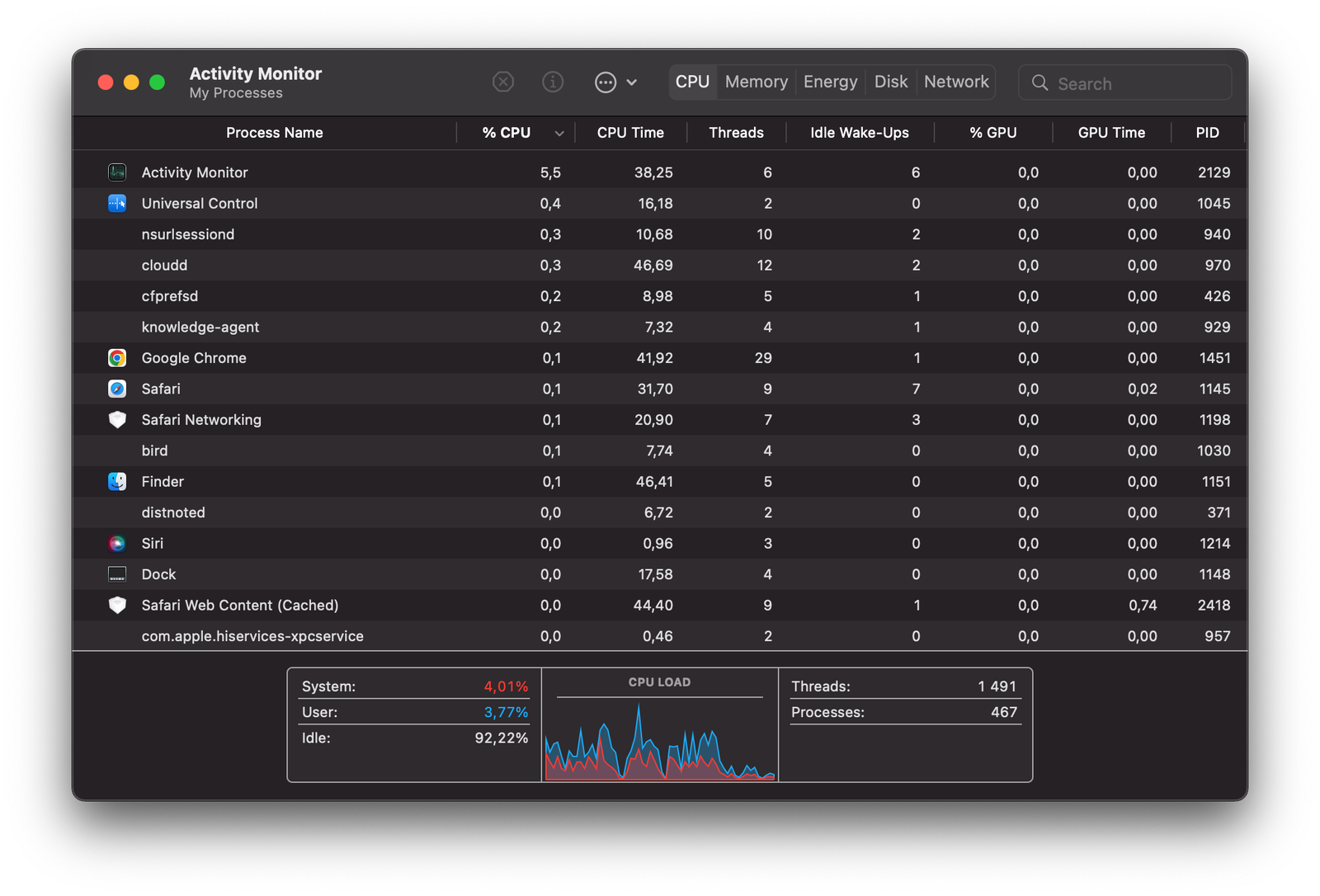Sort by the Process Name column header
The width and height of the screenshot is (1320, 896).
pos(275,133)
